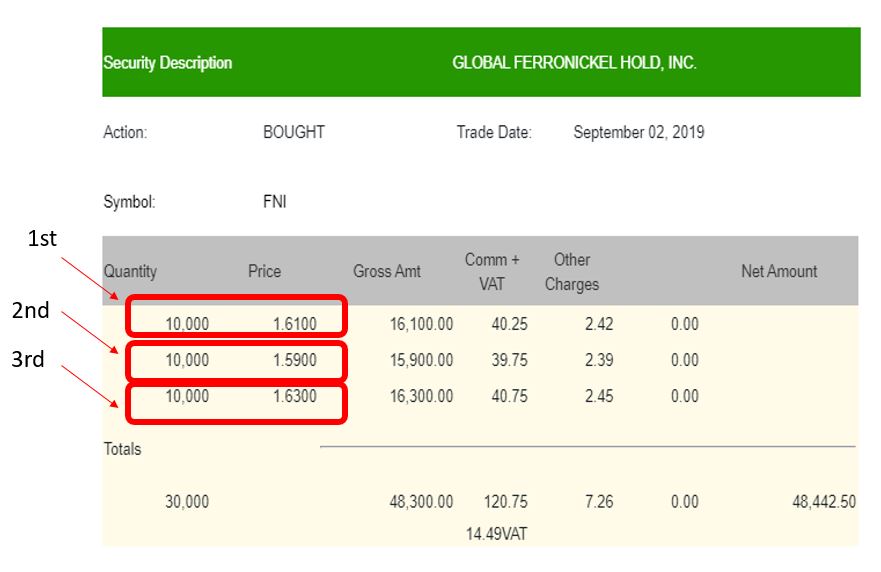Select total quantity 30,000
The height and width of the screenshot is (572, 881).
pos(187,502)
